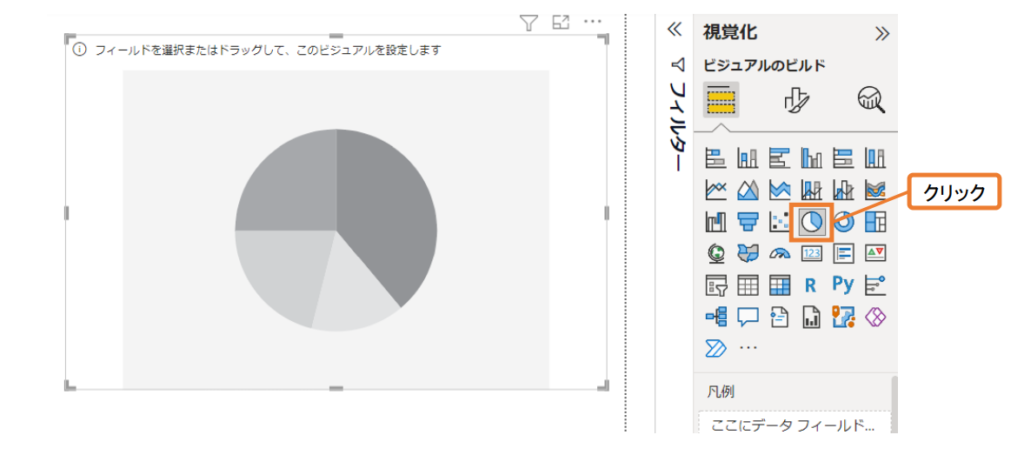Image resolution: width=1024 pixels, height=455 pixels.
Task: Select the KPI visual
Action: coord(875,253)
